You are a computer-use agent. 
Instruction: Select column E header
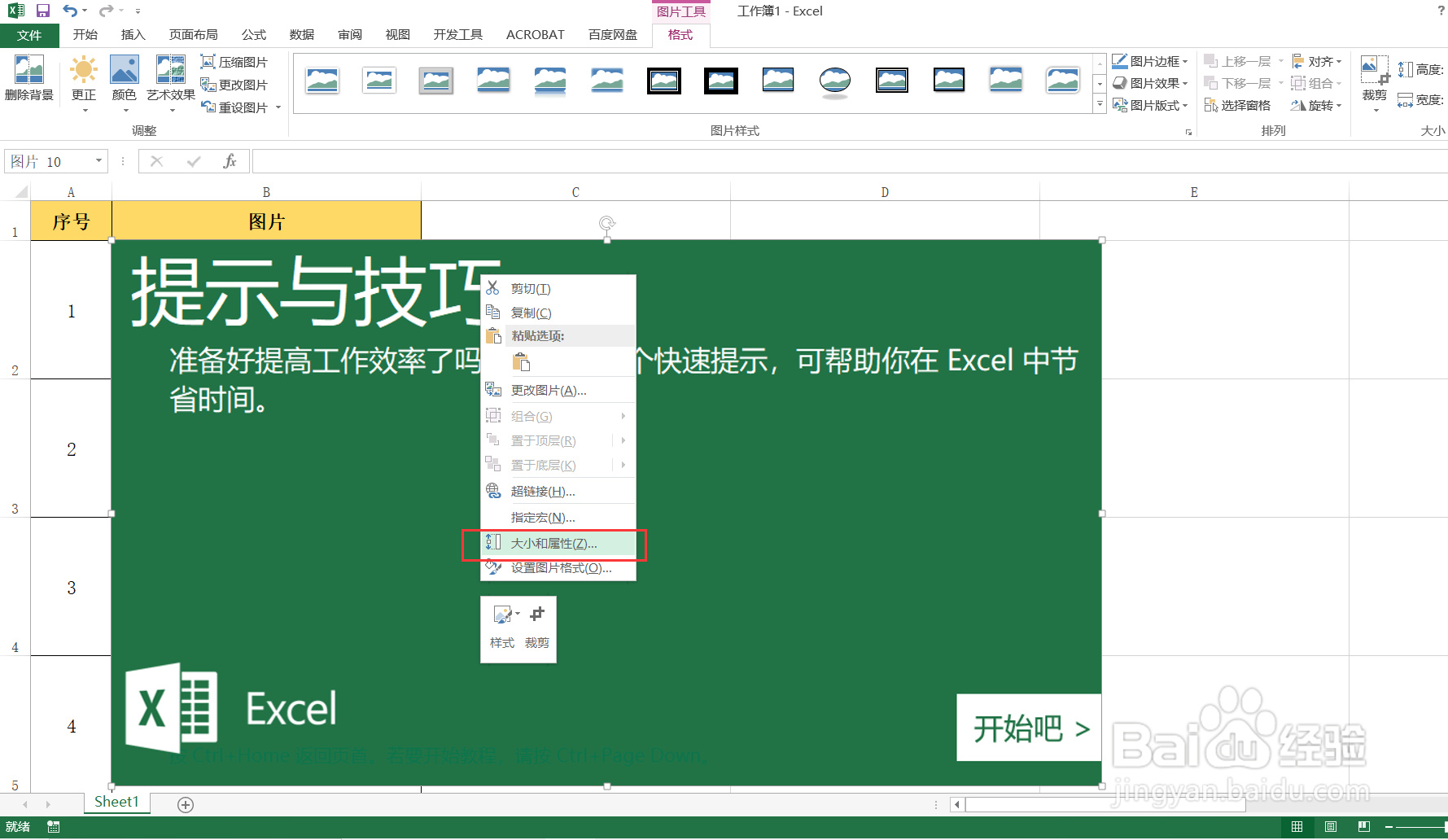pyautogui.click(x=1194, y=192)
